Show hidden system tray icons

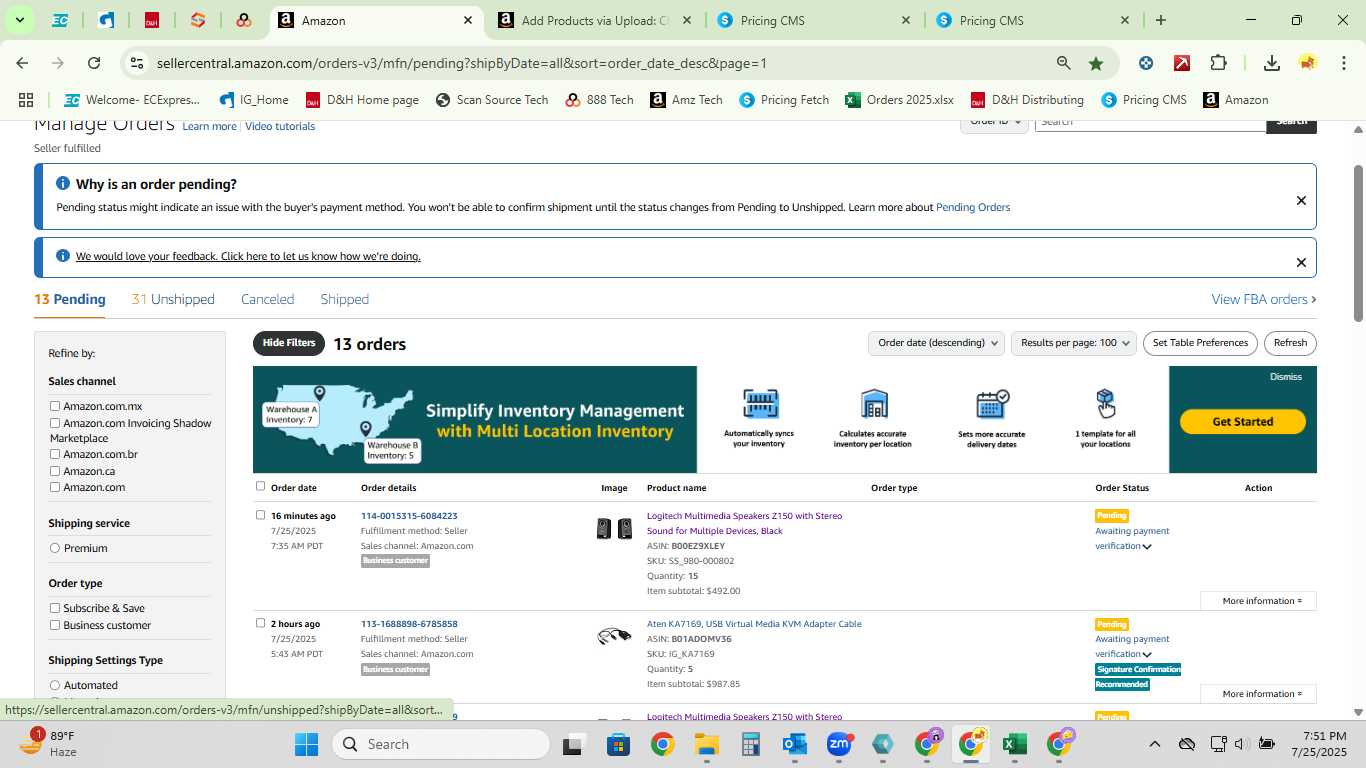(x=1154, y=744)
